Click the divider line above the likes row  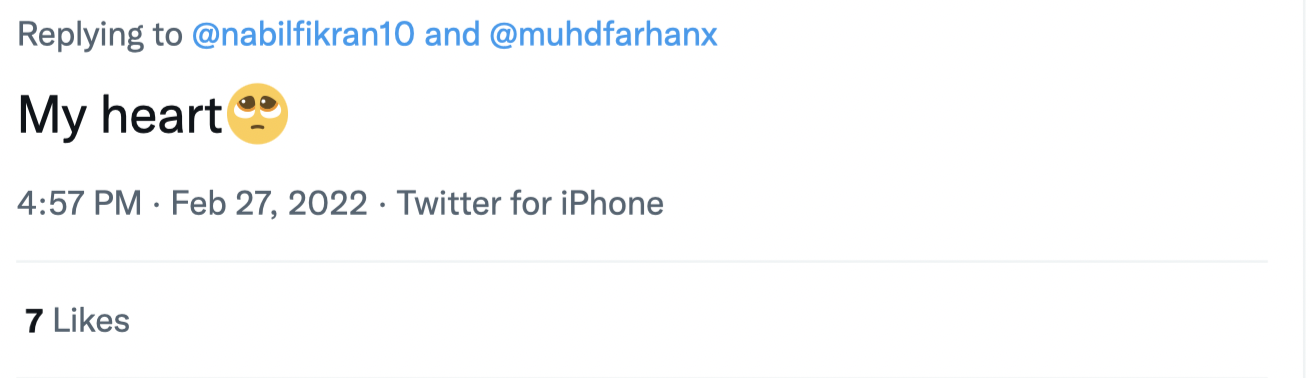click(642, 262)
